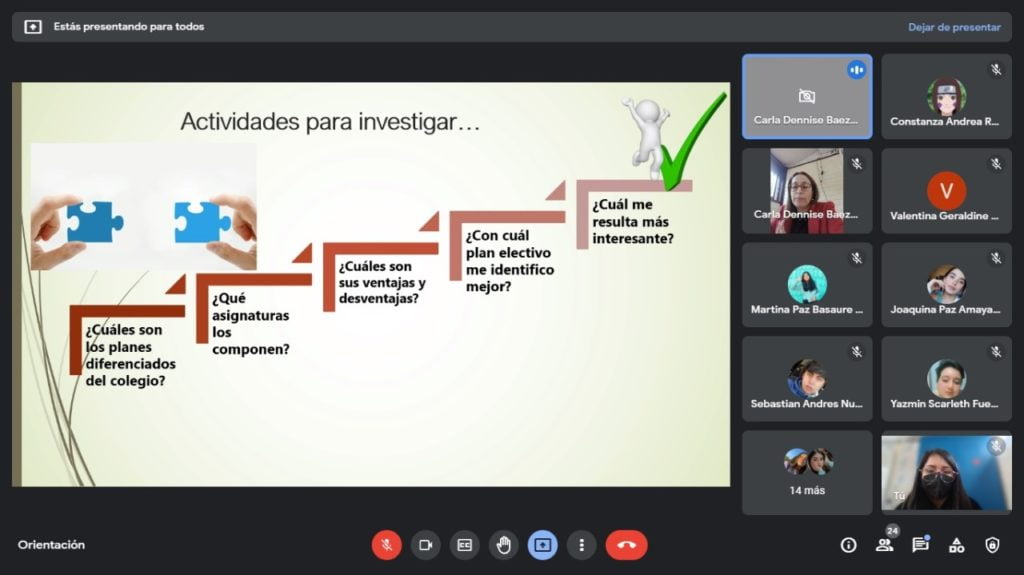The width and height of the screenshot is (1024, 575).
Task: Select Carla Dennise's webcam video tile
Action: tap(807, 191)
